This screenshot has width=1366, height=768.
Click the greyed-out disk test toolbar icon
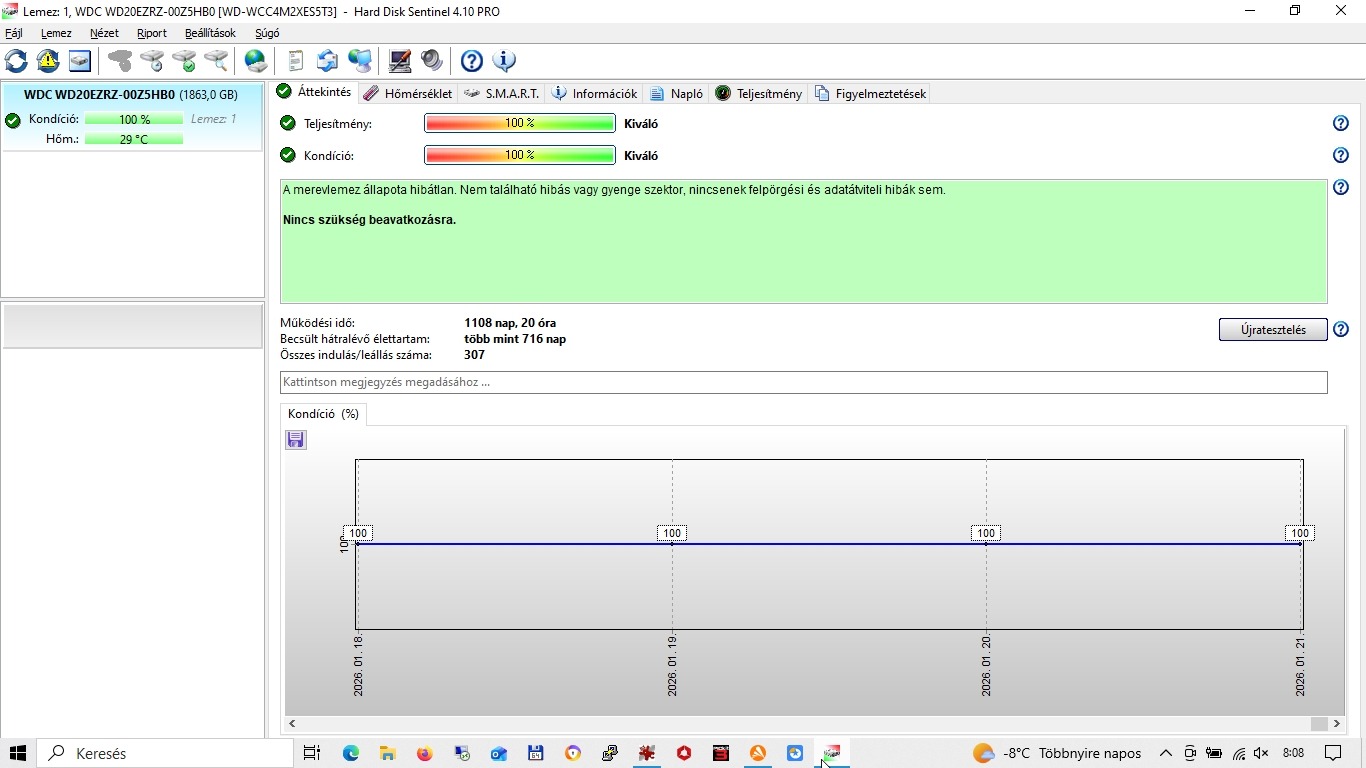(120, 61)
